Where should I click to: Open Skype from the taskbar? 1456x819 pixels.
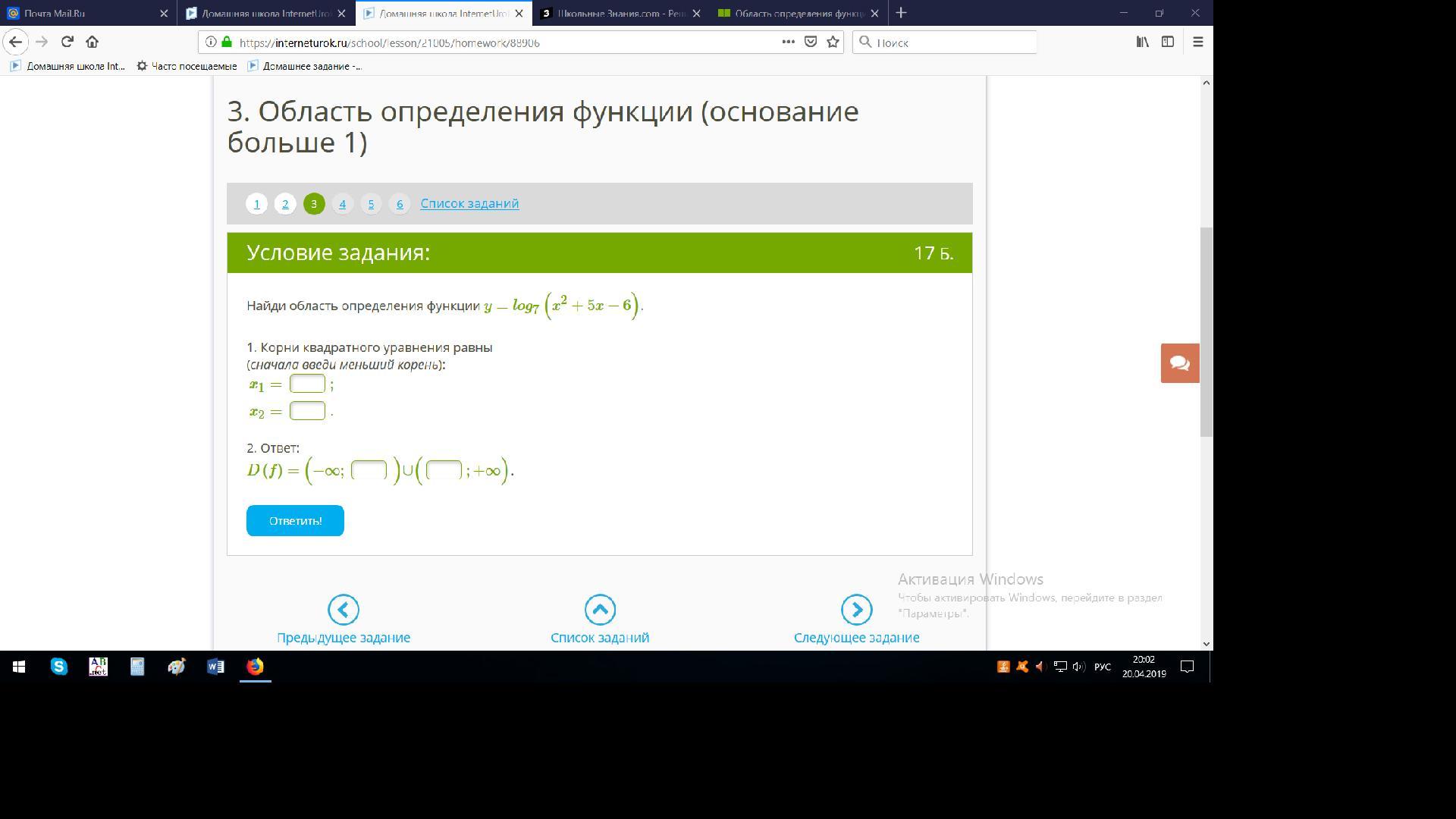[x=58, y=667]
